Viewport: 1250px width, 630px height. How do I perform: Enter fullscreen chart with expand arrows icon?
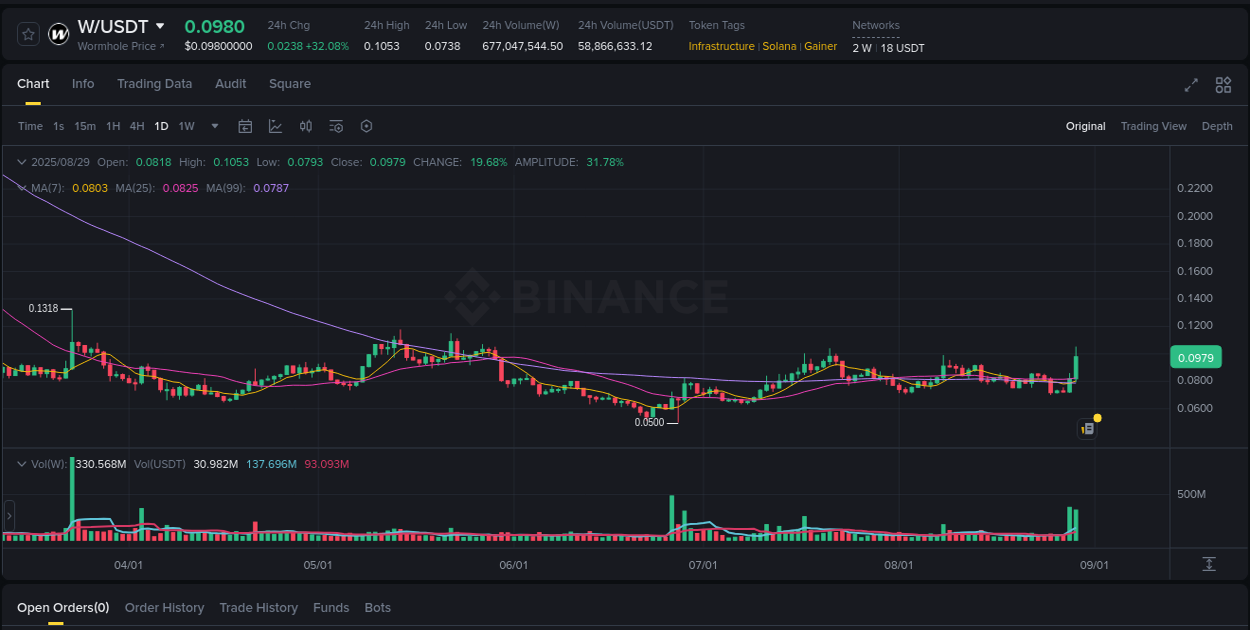(1191, 85)
